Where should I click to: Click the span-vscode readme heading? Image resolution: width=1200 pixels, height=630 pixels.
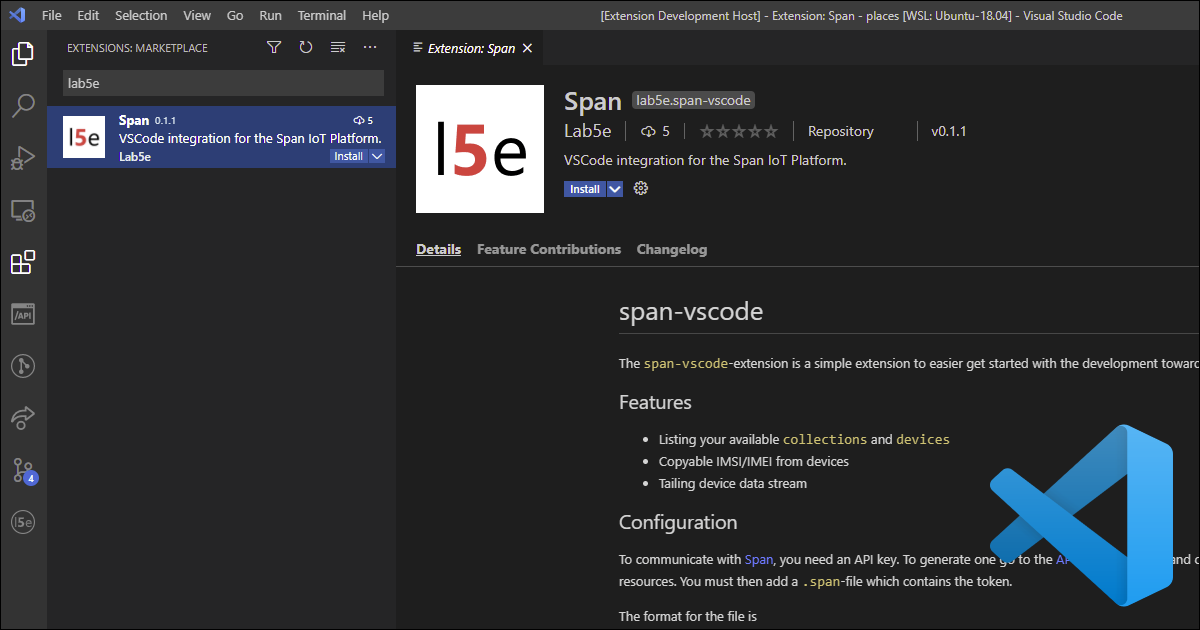pyautogui.click(x=691, y=311)
